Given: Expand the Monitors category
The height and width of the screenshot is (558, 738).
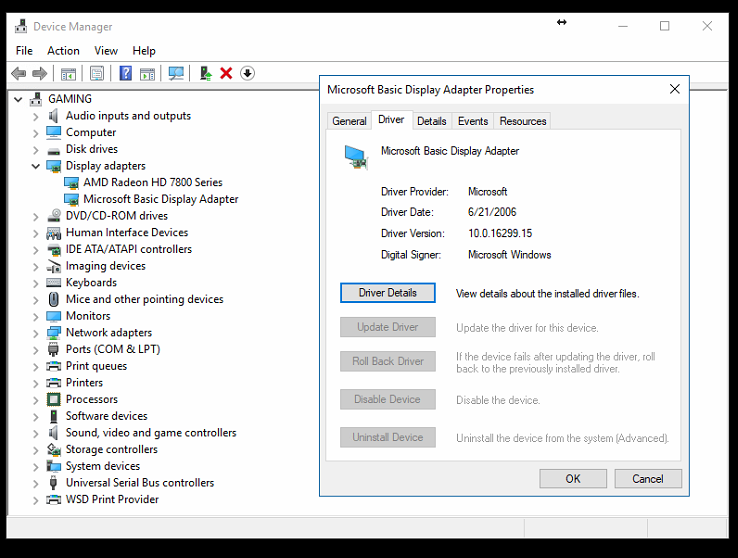Looking at the screenshot, I should click(x=36, y=317).
